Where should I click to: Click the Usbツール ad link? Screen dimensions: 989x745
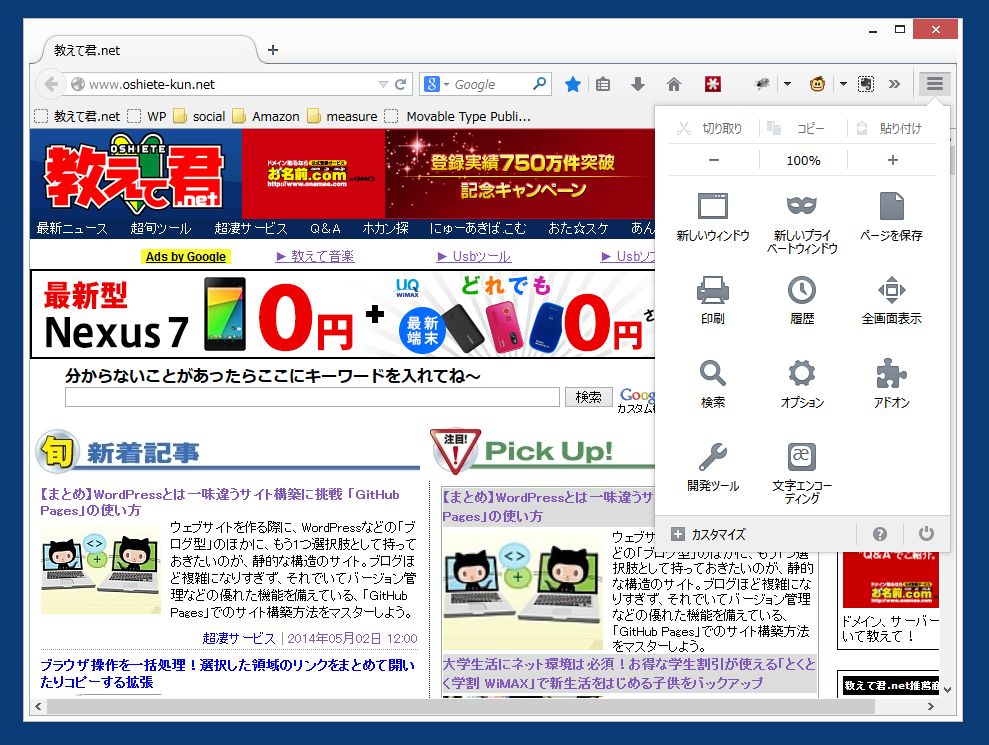[x=474, y=256]
